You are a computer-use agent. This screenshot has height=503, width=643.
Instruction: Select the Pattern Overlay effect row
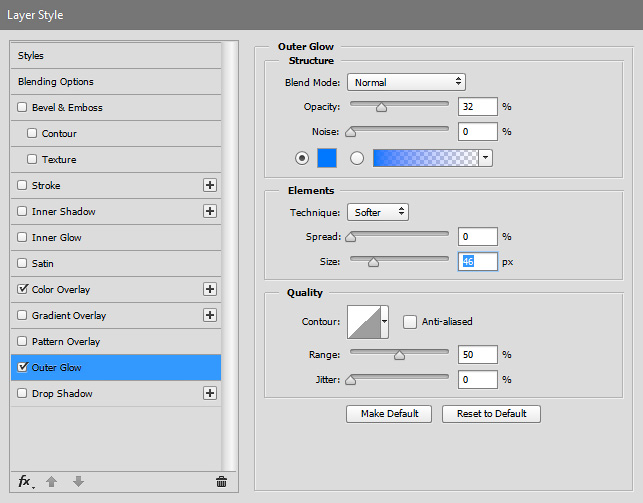116,341
